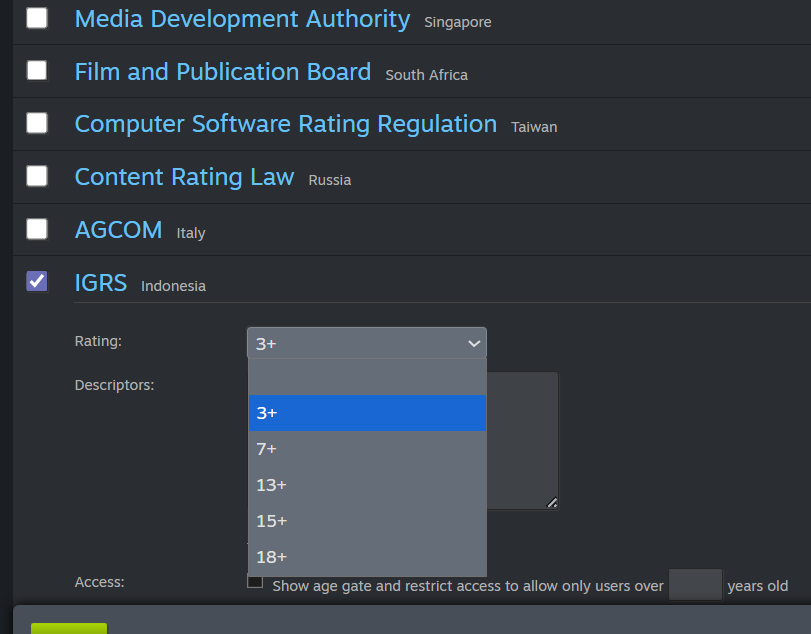Tick the Content Rating Law checkbox

37,176
